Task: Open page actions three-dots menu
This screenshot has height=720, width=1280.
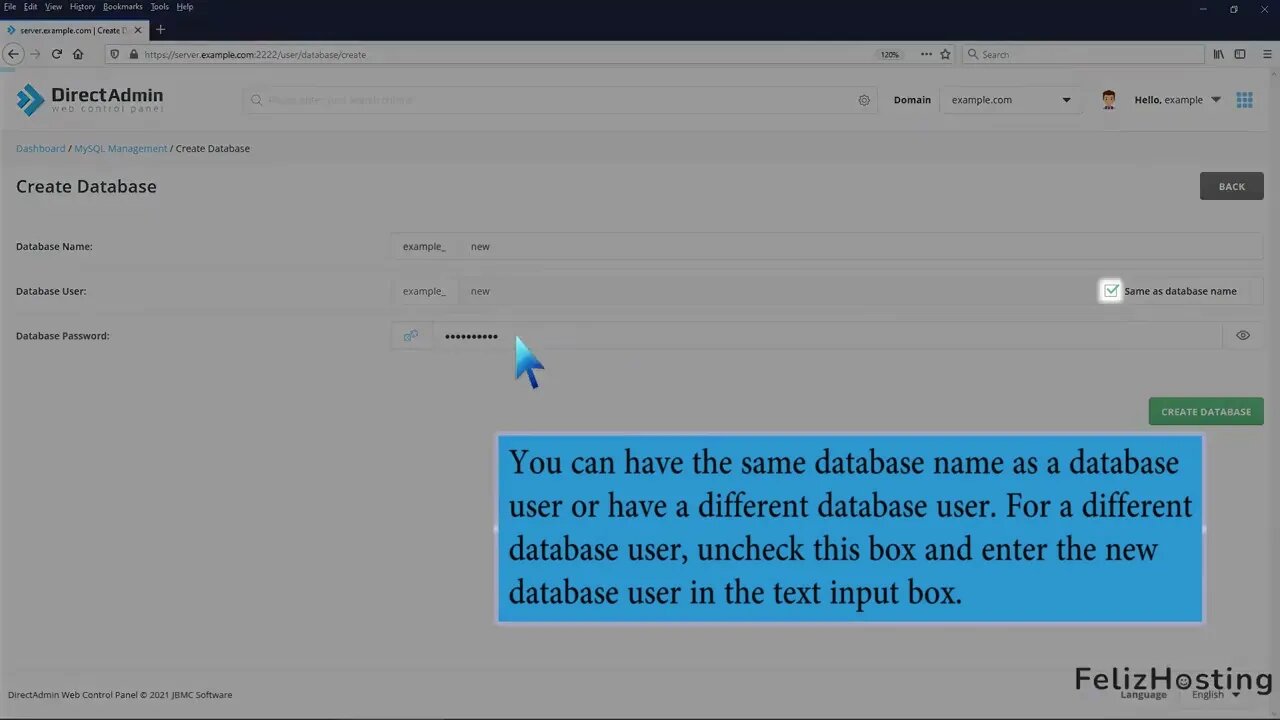Action: 926,54
